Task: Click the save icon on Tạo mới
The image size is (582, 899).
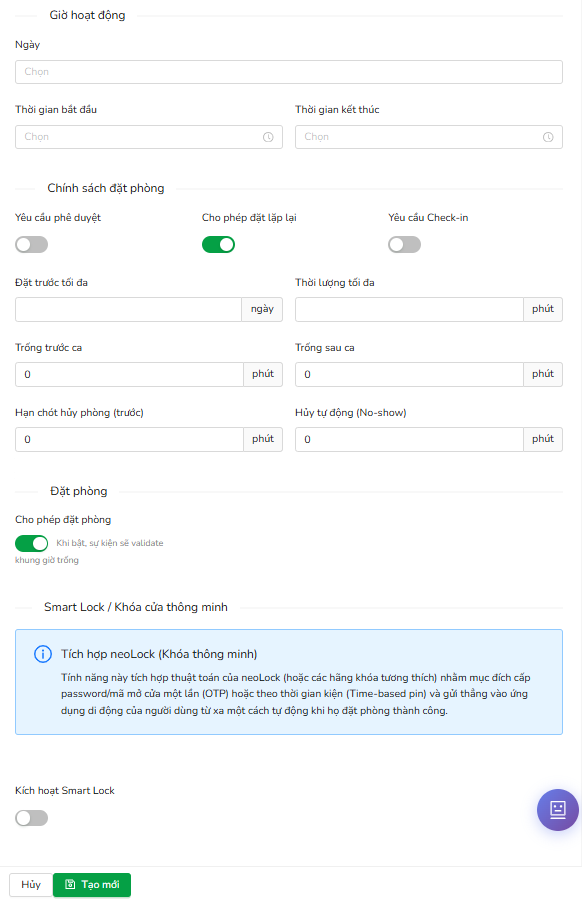Action: click(x=70, y=884)
